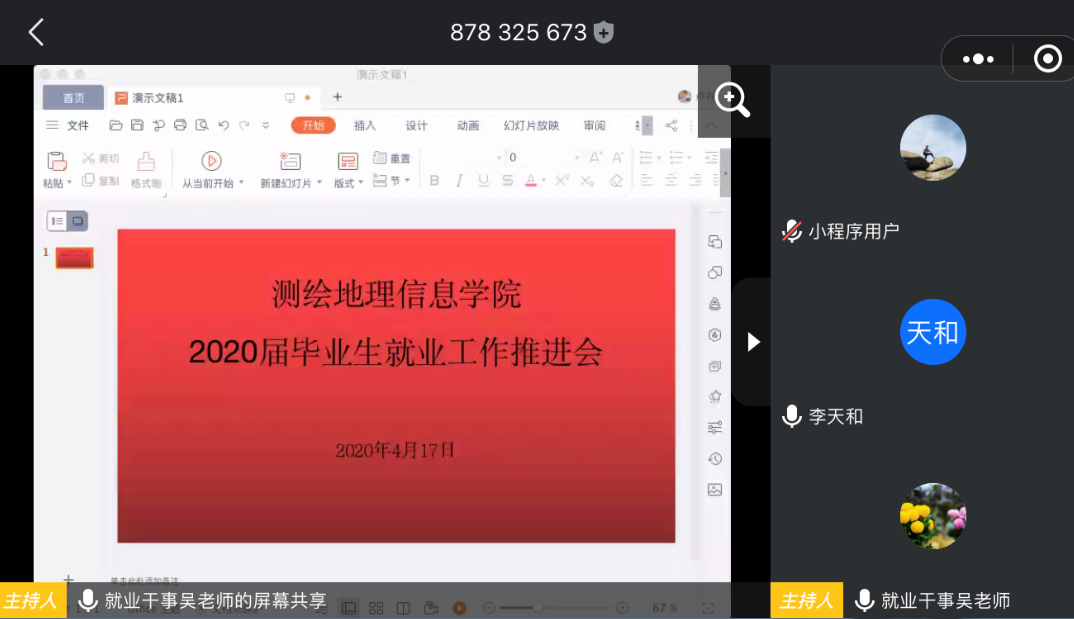
Task: Click the star icon in side panel
Action: click(x=714, y=396)
